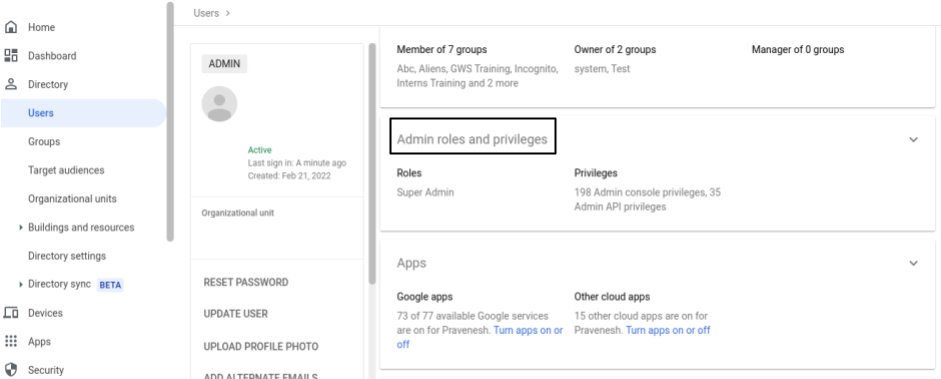Screen dimensions: 941x379
Task: Click the Apps grid icon
Action: click(x=11, y=341)
